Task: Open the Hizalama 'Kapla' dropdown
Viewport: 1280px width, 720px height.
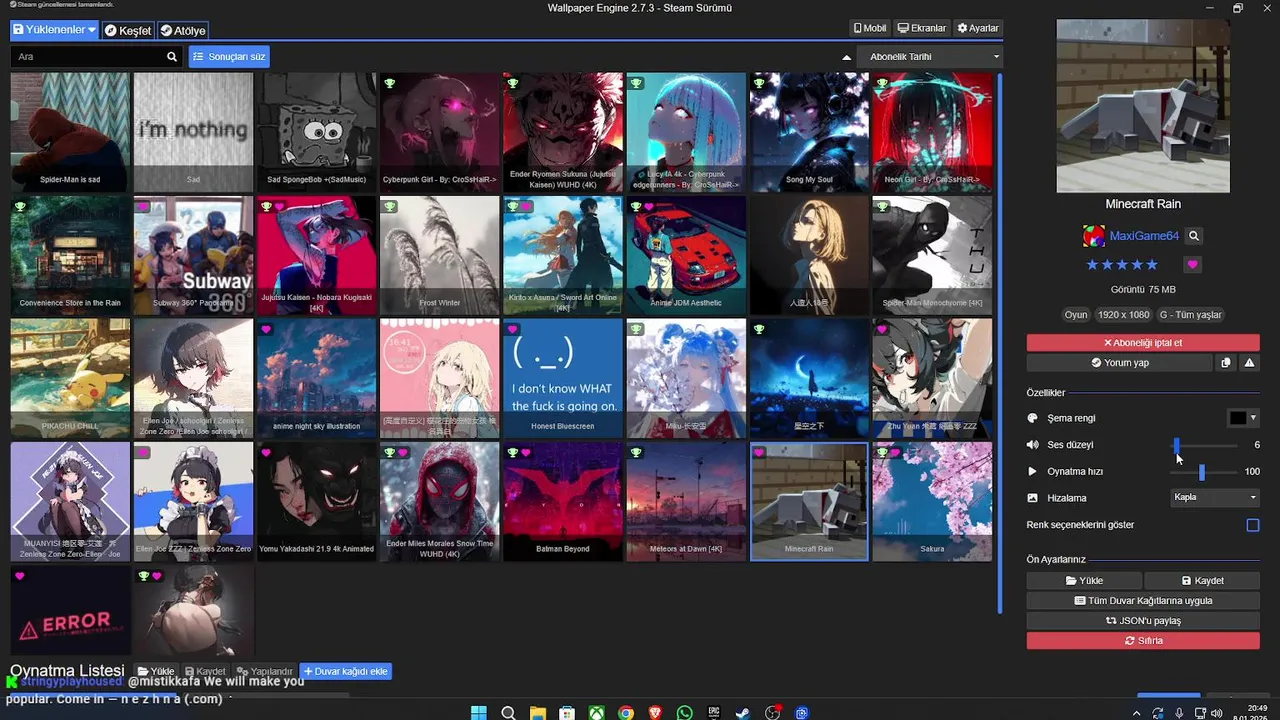Action: (1215, 497)
